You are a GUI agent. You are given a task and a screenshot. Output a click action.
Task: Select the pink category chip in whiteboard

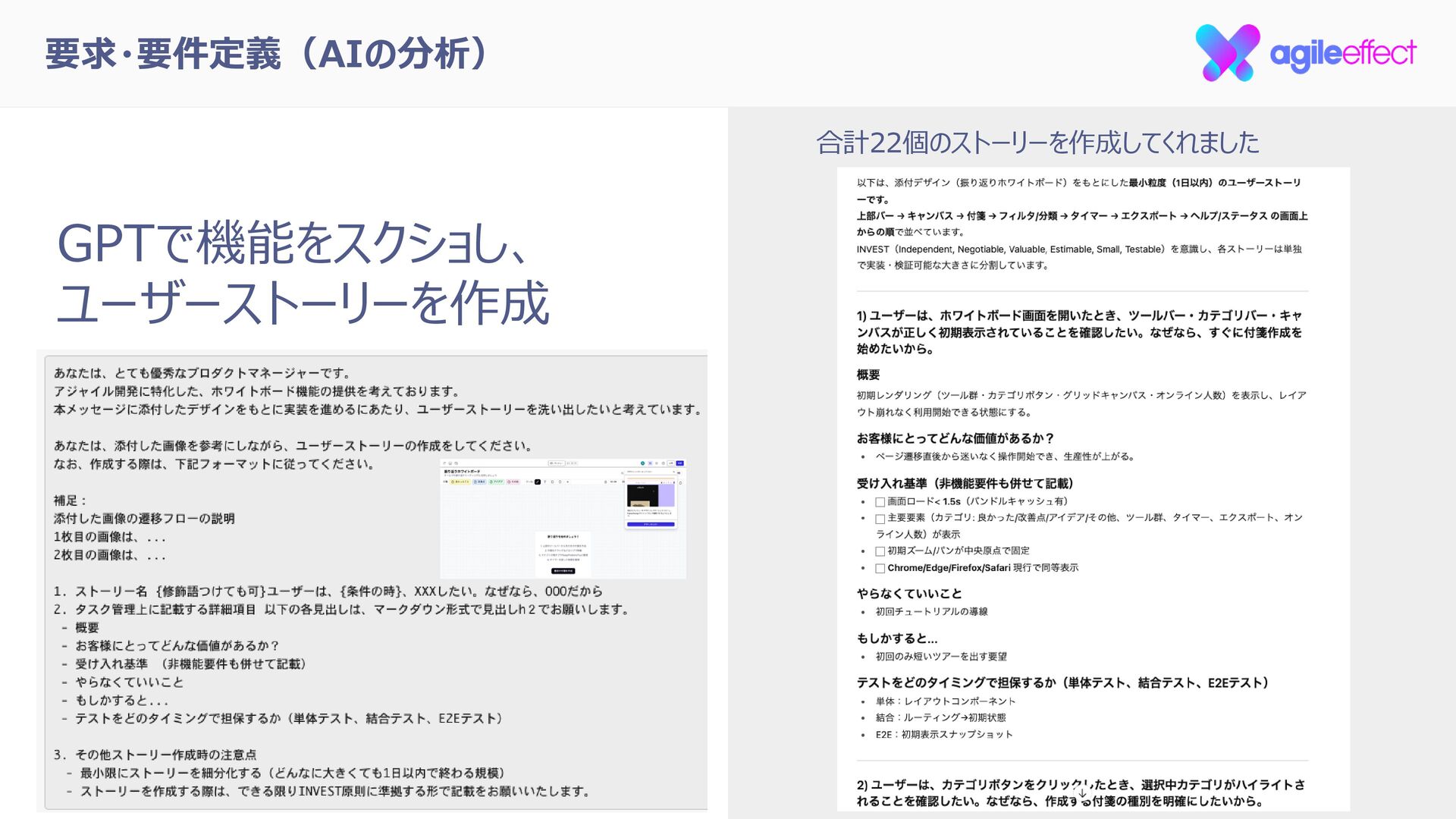tap(513, 482)
